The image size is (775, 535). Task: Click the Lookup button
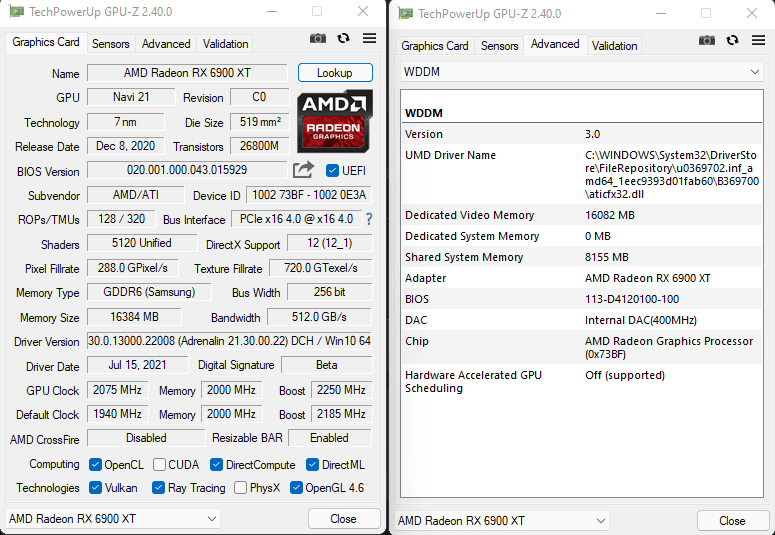pyautogui.click(x=335, y=73)
